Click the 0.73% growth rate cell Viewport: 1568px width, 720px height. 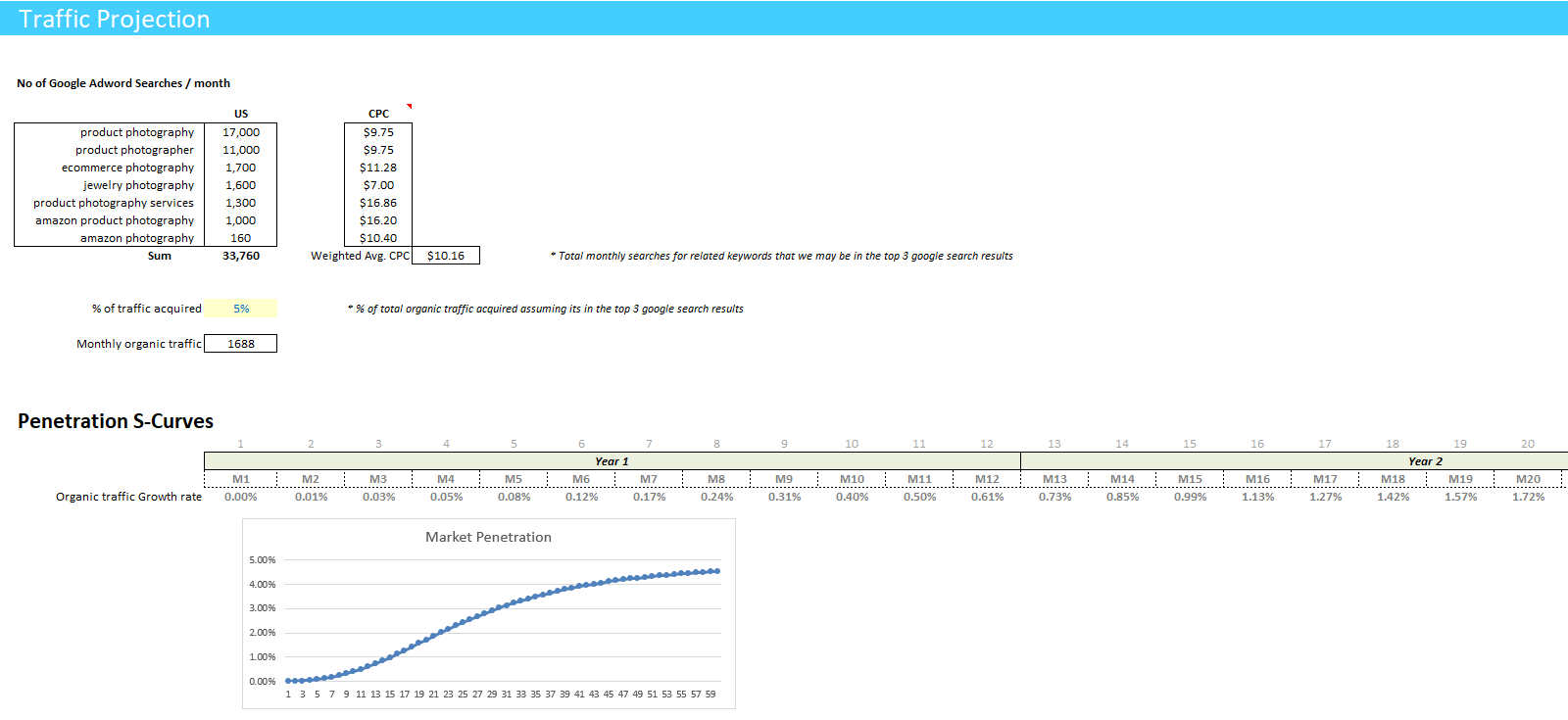(x=1054, y=497)
